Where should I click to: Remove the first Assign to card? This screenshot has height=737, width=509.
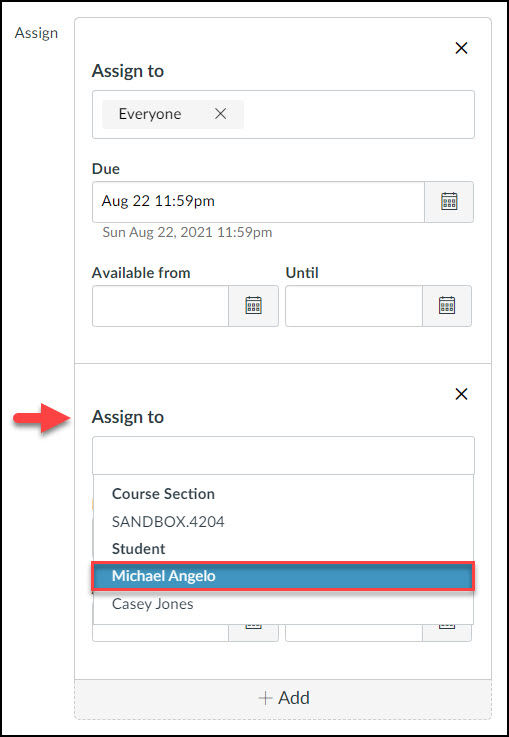coord(462,47)
